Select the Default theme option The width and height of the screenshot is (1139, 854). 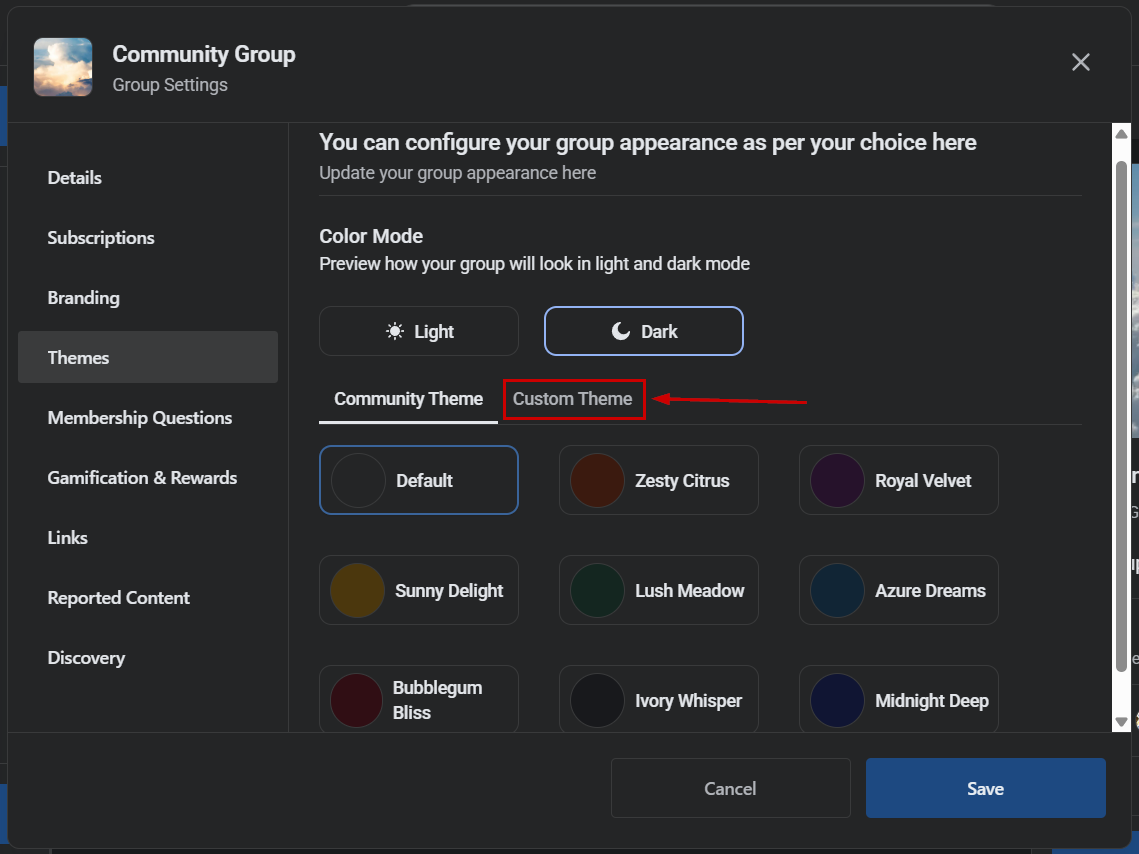[419, 480]
